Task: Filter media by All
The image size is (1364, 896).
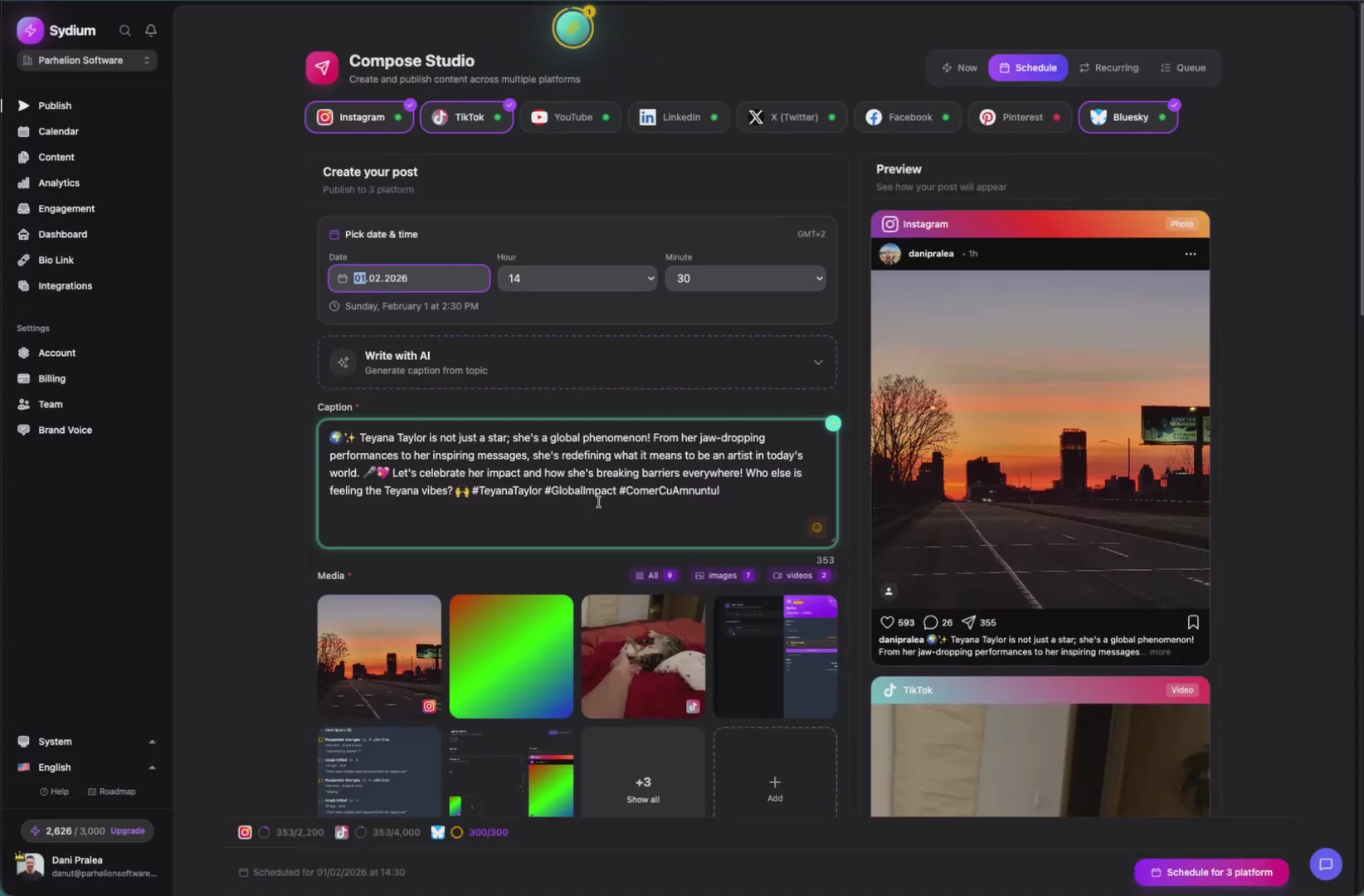Action: (x=655, y=576)
